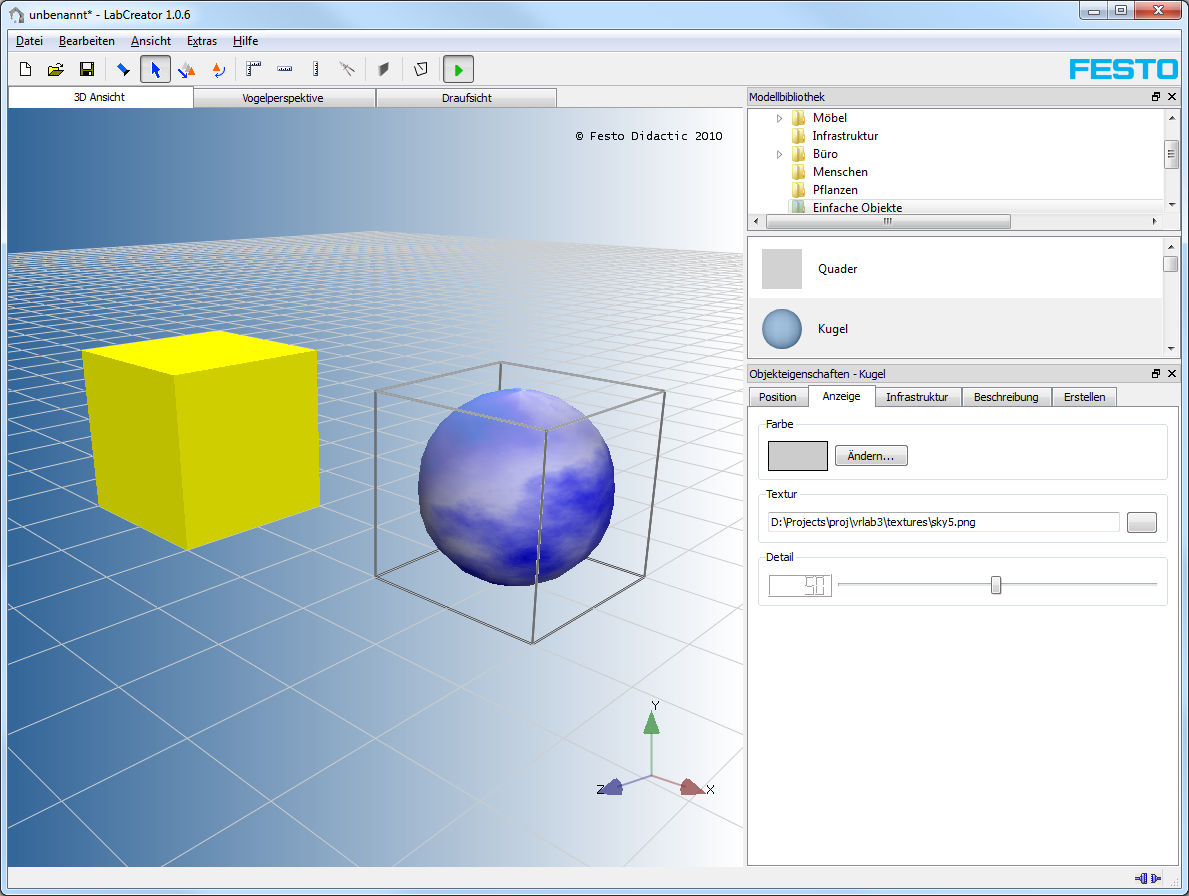Open the Ansicht menu
The width and height of the screenshot is (1189, 896).
151,41
